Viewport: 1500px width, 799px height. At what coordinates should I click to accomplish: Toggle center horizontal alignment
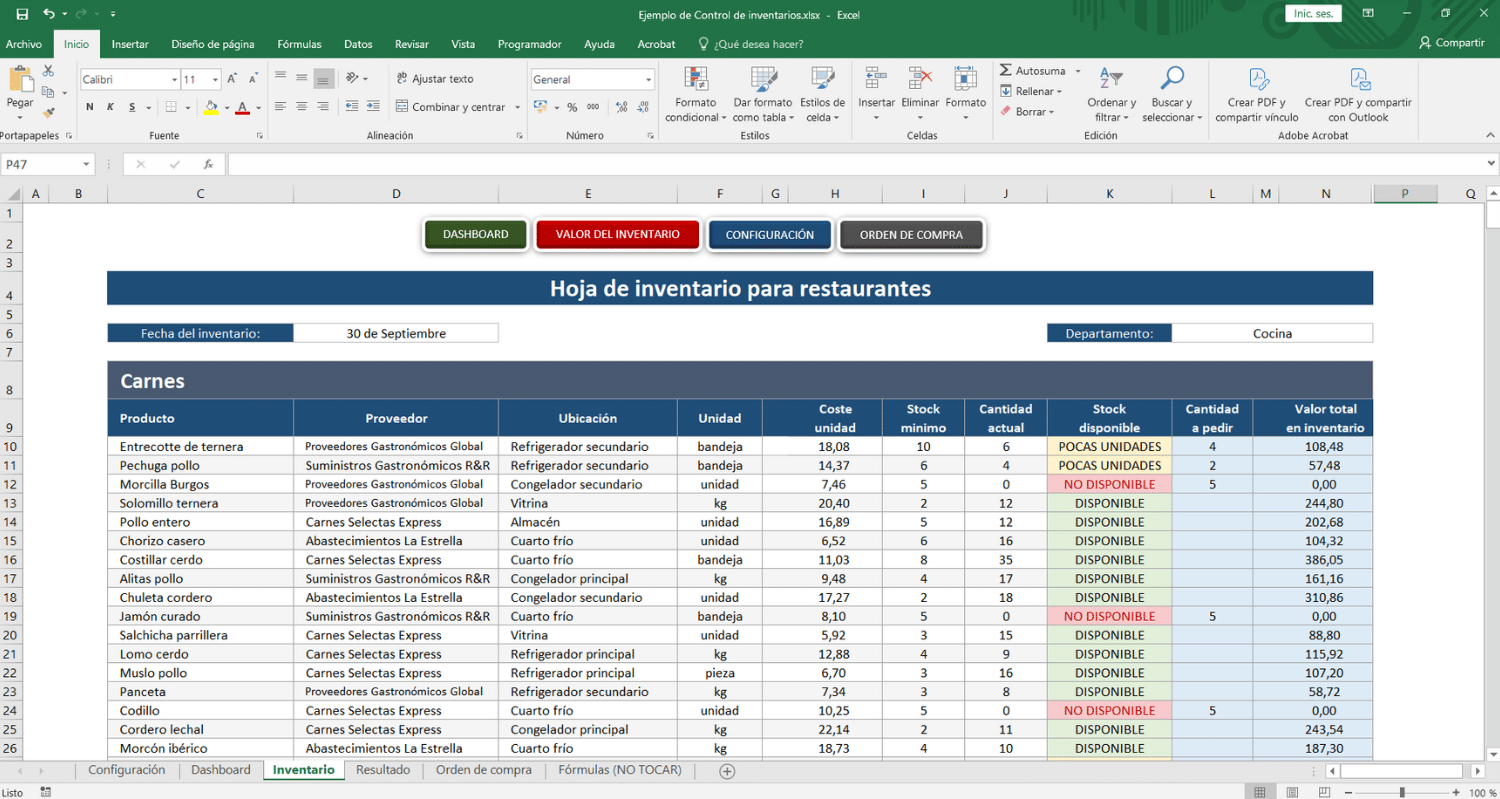(302, 107)
